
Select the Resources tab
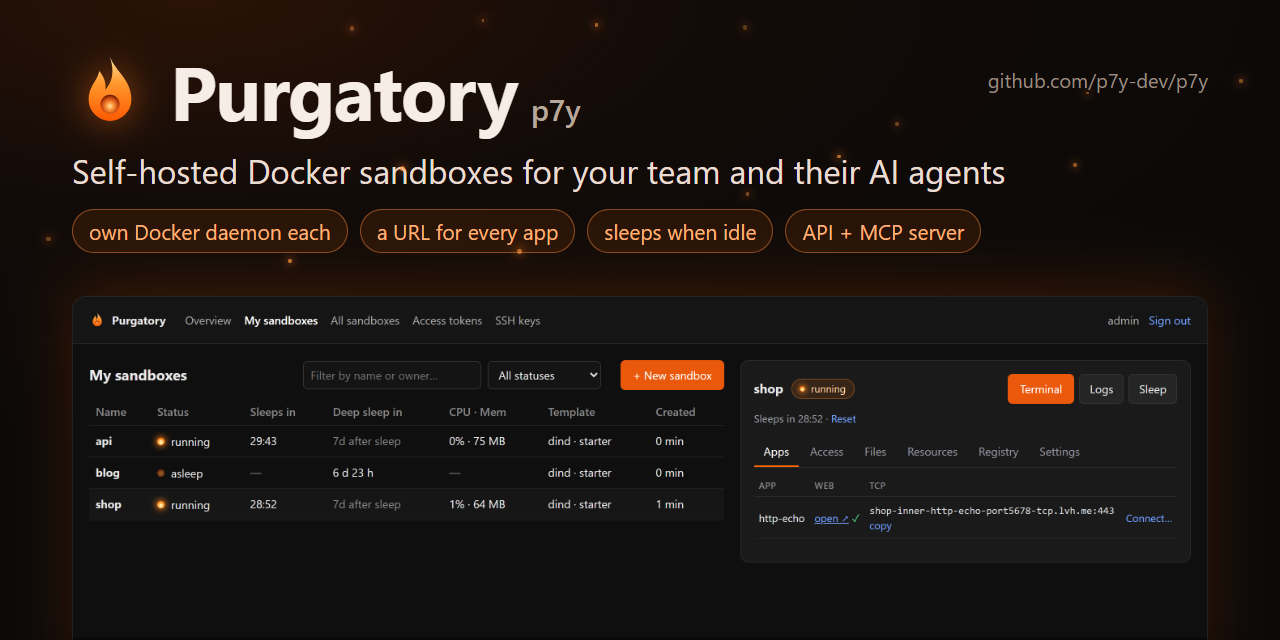(932, 452)
